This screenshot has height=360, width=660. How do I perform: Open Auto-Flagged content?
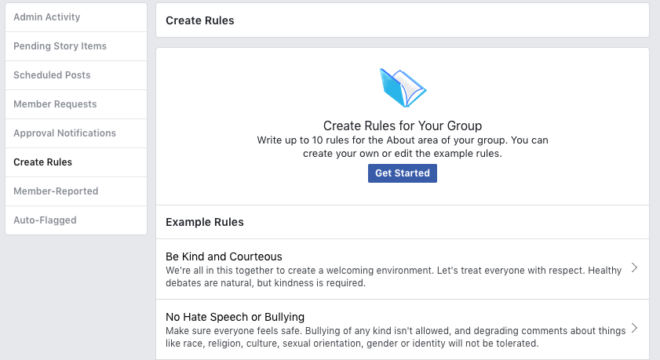point(76,220)
